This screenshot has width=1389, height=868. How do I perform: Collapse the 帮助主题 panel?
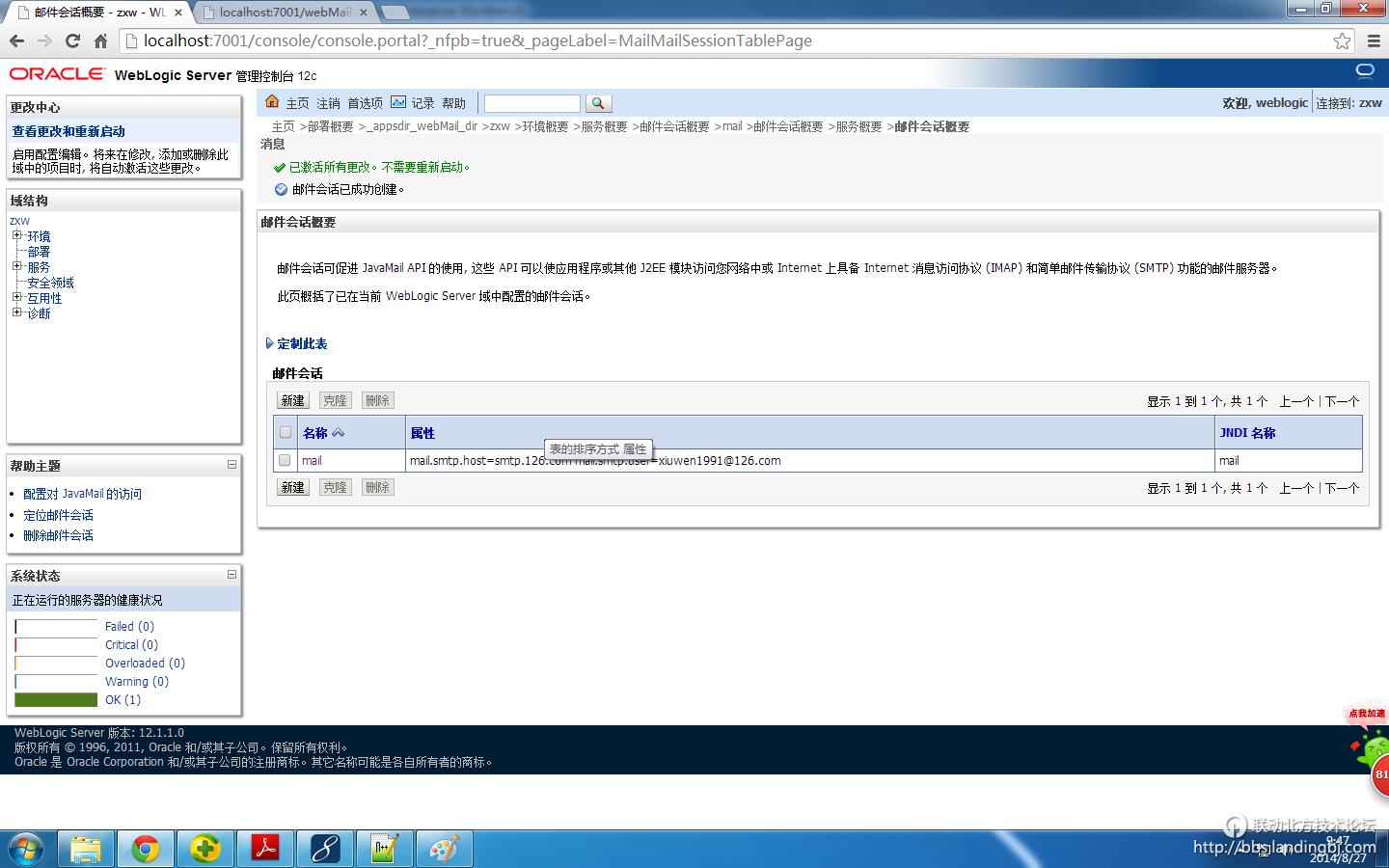pos(231,465)
